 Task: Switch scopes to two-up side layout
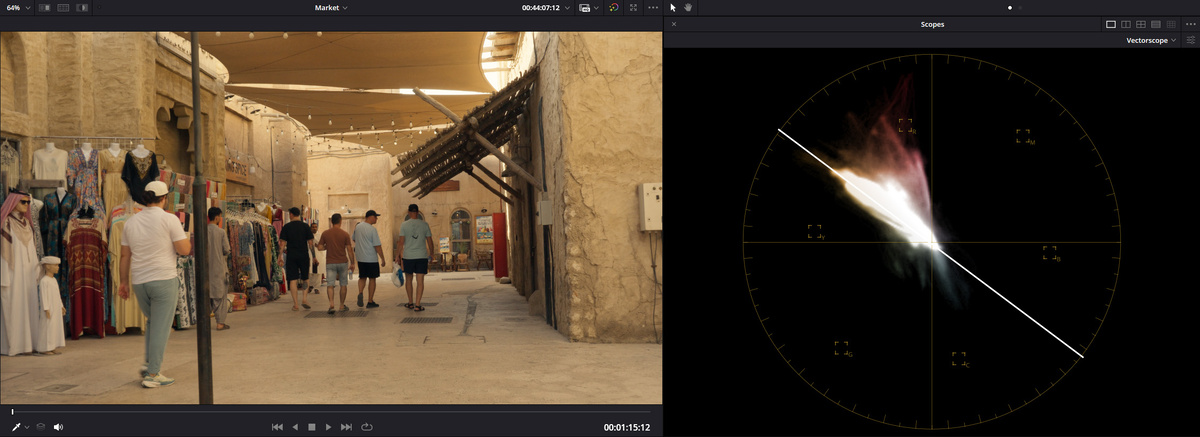(1126, 24)
